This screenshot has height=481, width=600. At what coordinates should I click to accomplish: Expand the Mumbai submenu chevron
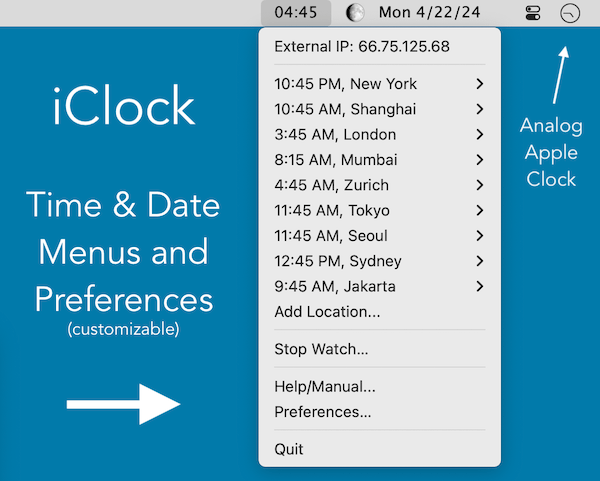click(x=480, y=160)
